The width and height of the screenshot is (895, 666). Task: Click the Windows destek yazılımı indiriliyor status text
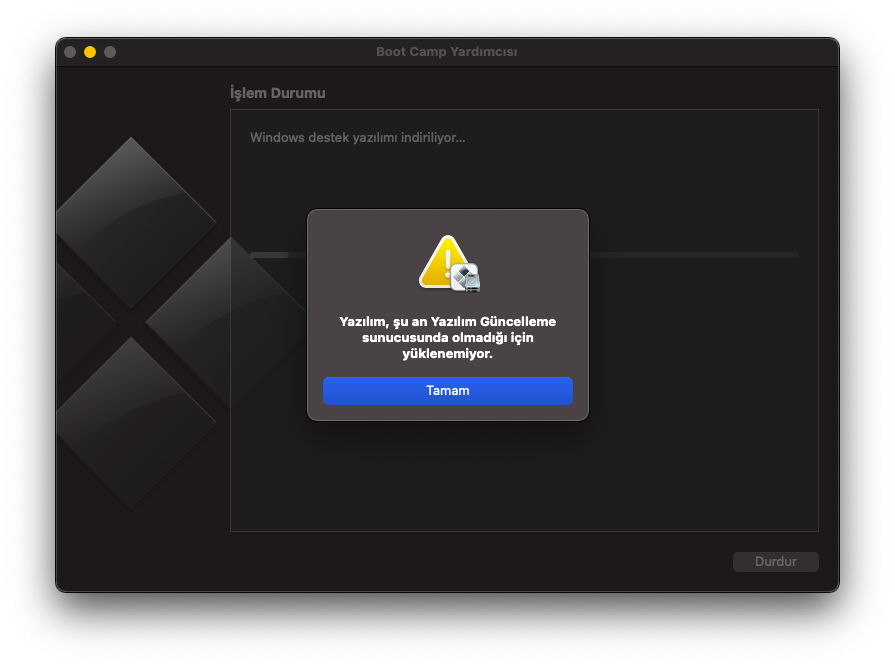click(x=357, y=138)
